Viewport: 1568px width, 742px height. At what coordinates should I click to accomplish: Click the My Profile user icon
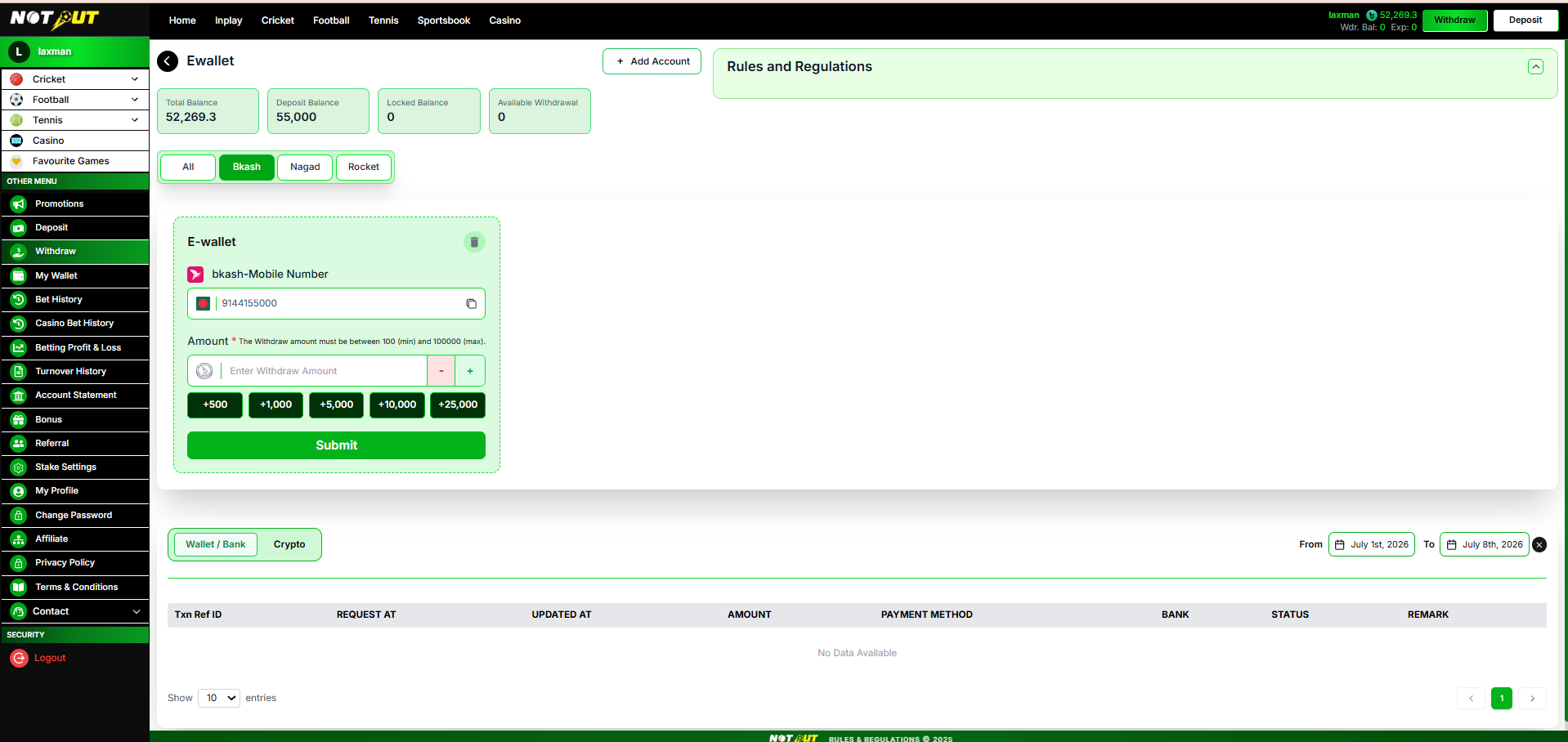tap(19, 491)
